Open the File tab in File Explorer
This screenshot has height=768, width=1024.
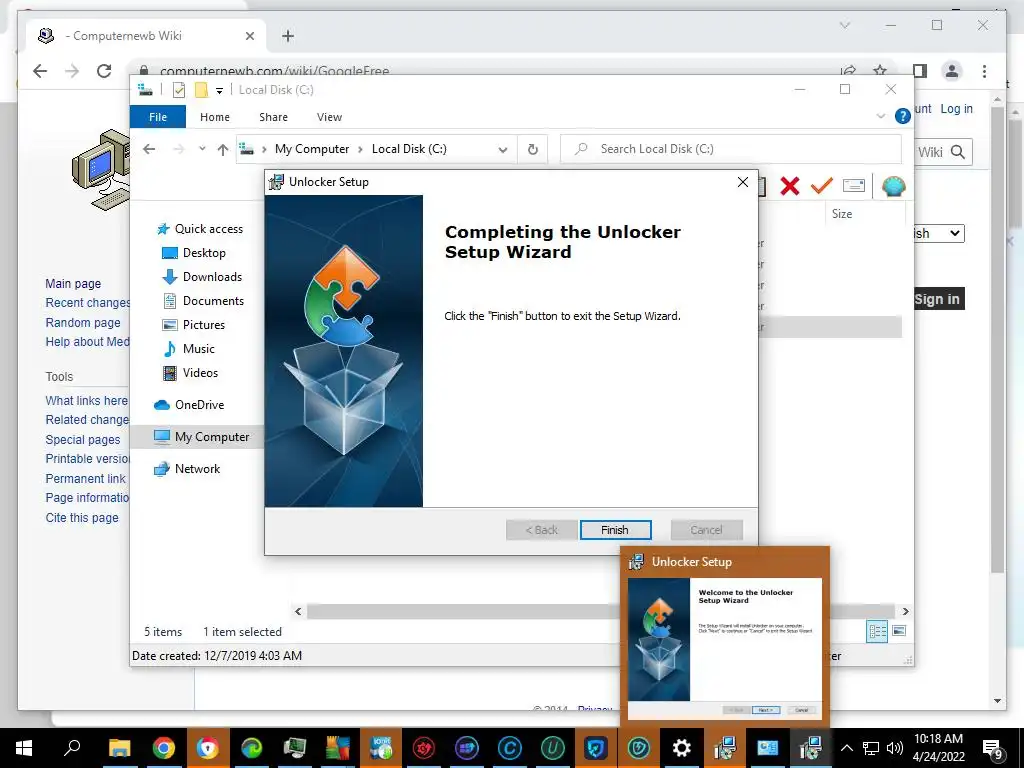tap(158, 117)
